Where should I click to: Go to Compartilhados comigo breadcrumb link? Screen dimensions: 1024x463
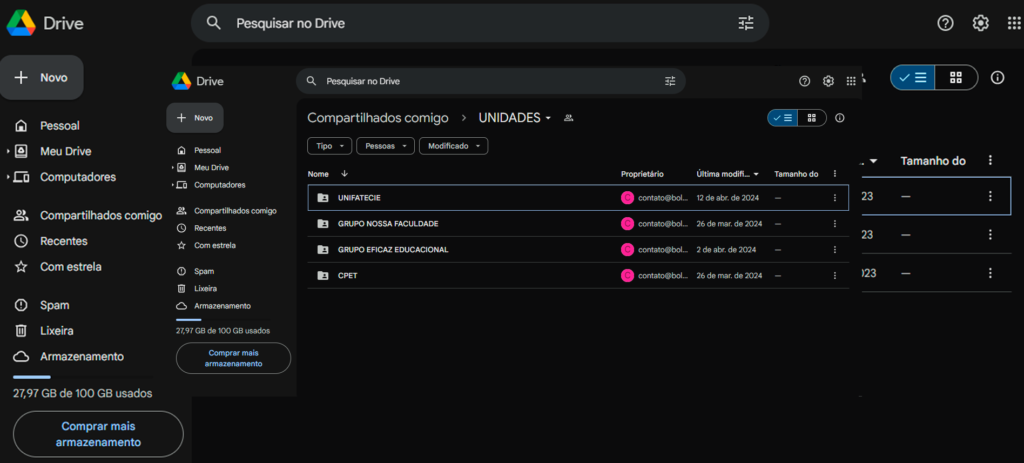(378, 118)
